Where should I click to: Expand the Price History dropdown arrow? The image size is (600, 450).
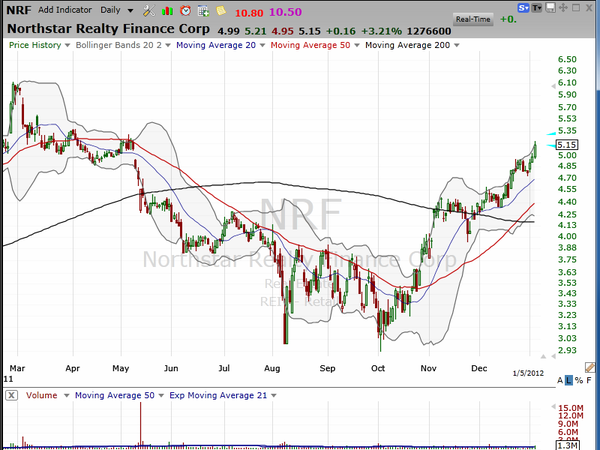click(x=67, y=46)
